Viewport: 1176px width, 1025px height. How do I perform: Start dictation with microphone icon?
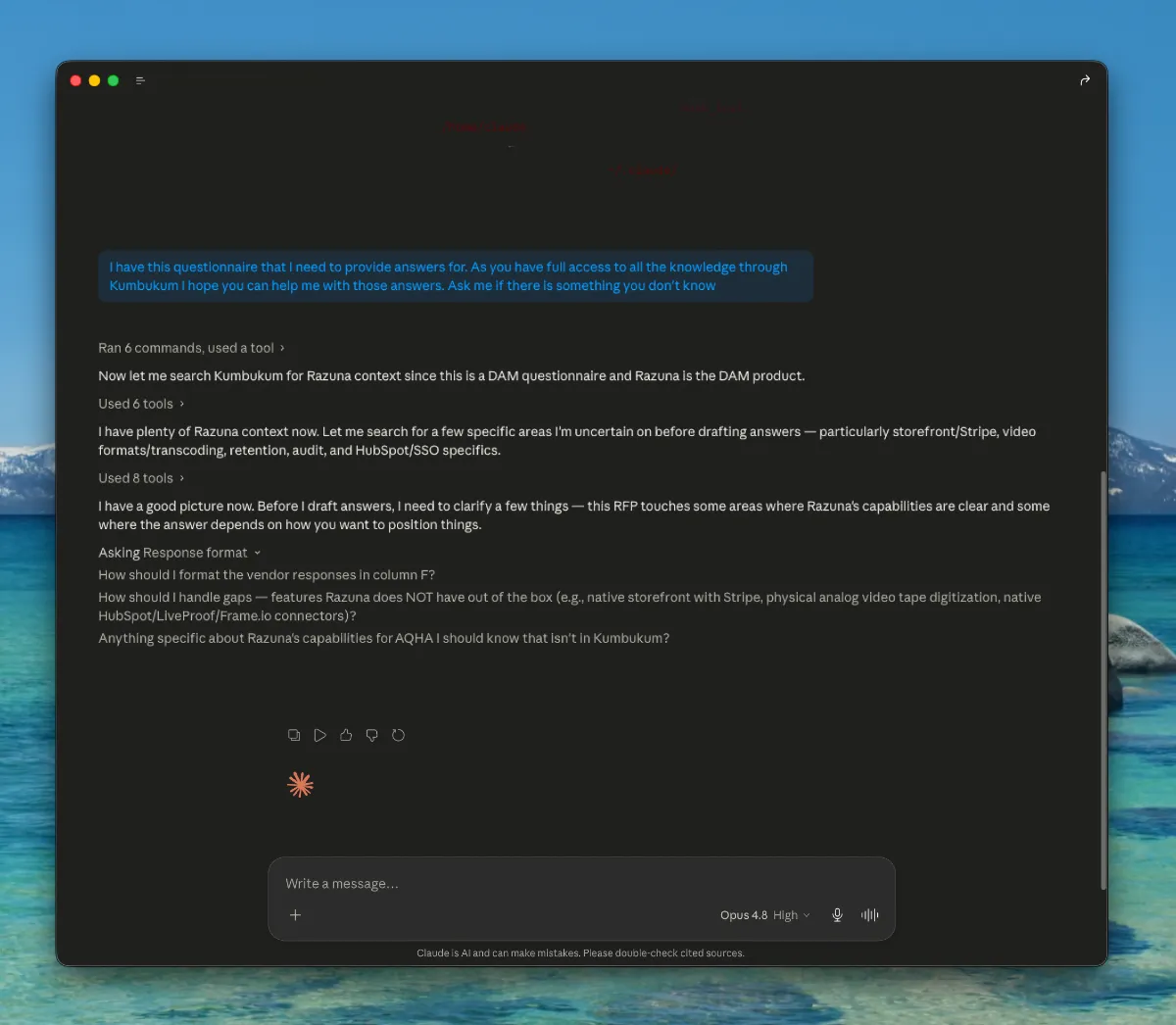pos(837,915)
